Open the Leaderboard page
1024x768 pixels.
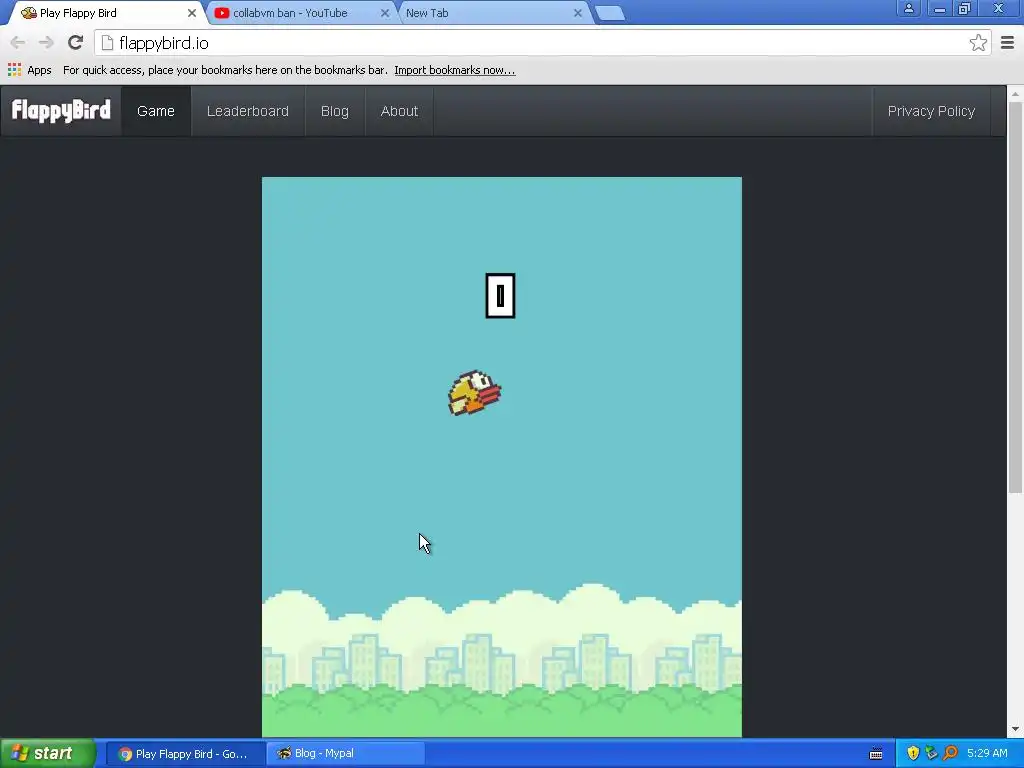(x=248, y=111)
